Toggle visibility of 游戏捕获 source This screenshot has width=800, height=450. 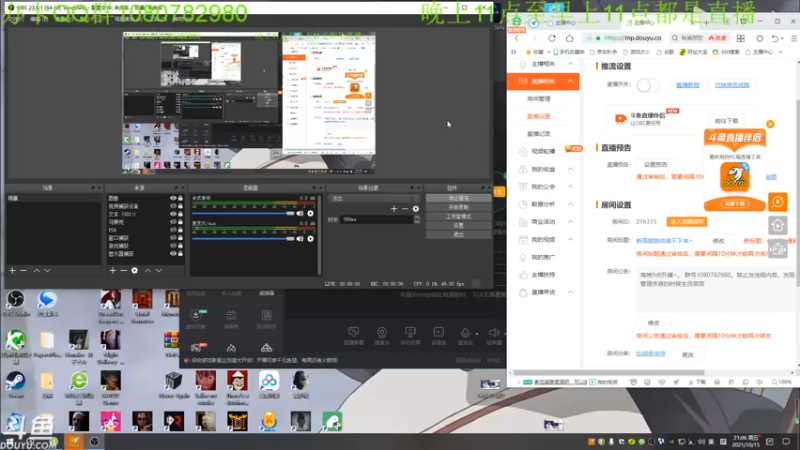point(173,245)
